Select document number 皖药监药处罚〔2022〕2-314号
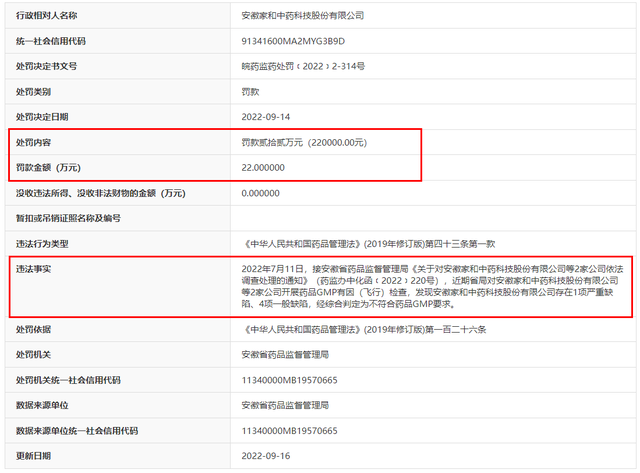 [x=303, y=66]
